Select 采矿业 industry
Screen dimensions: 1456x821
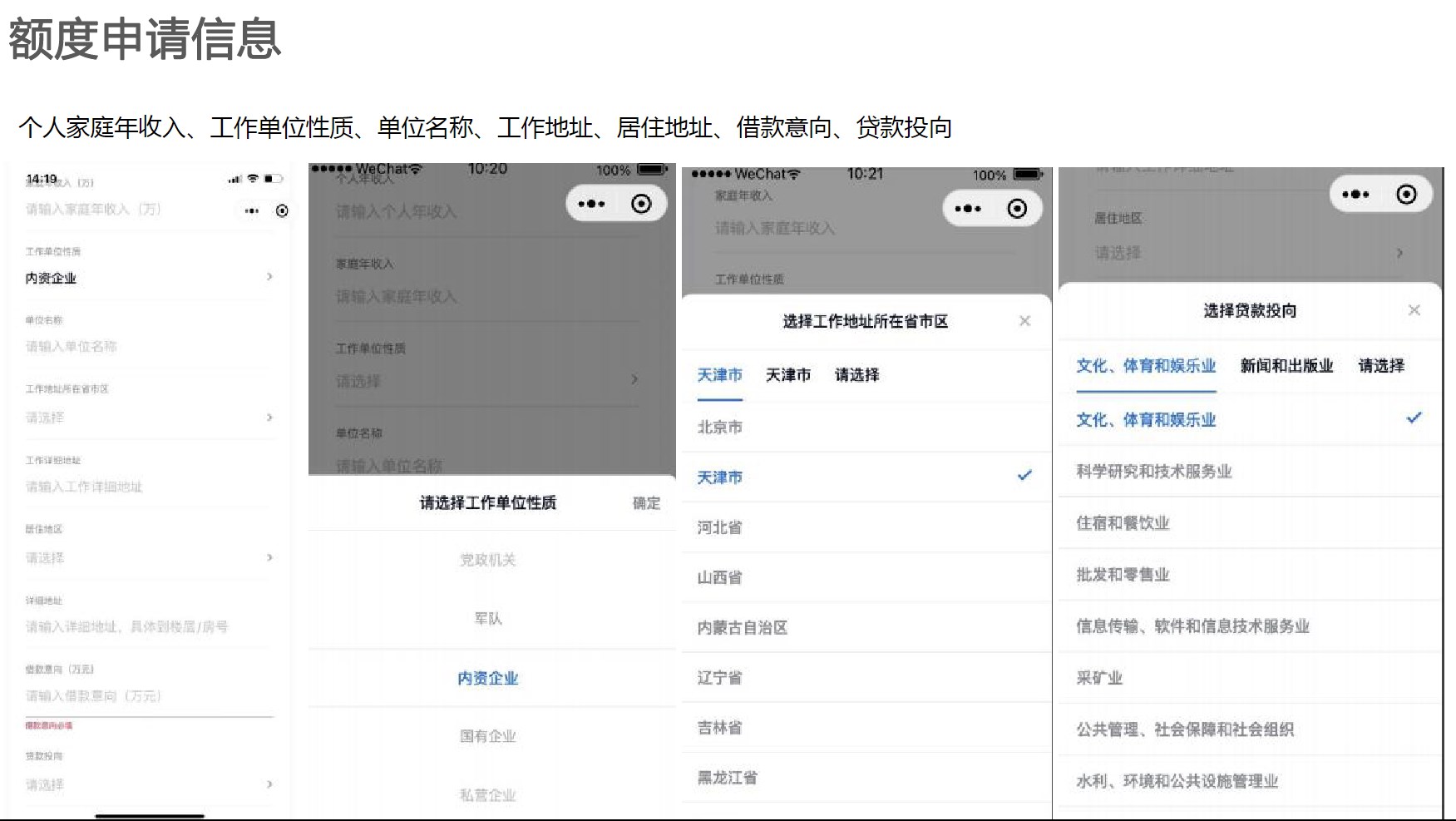pos(1250,678)
